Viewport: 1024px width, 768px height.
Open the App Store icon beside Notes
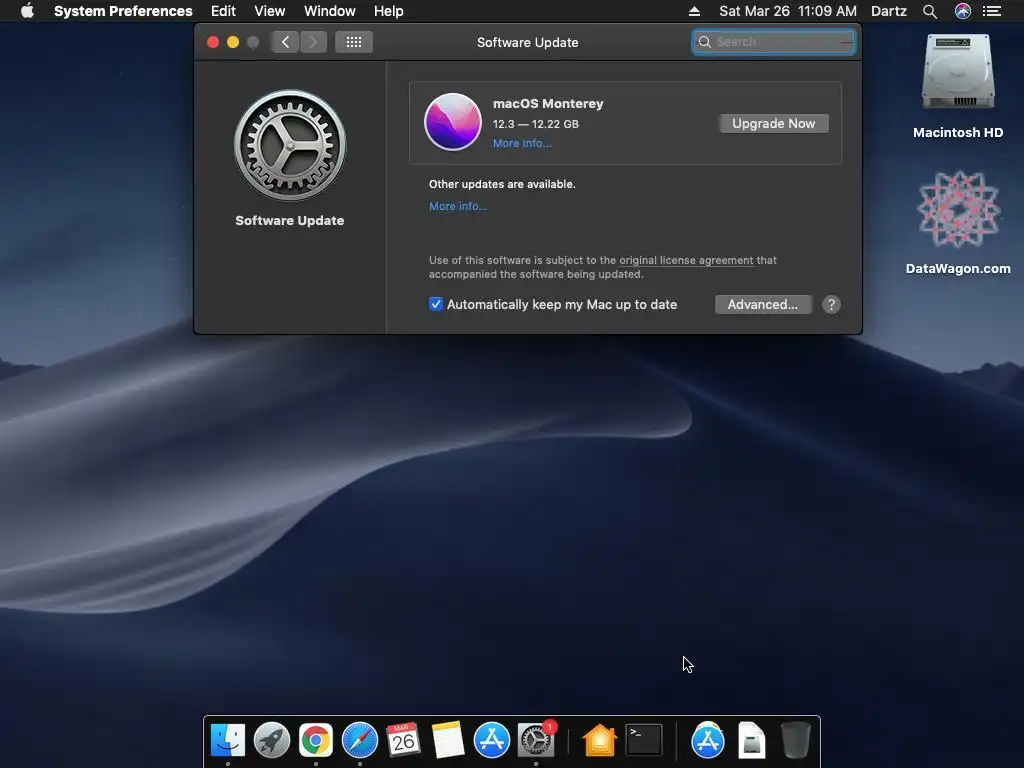[492, 741]
